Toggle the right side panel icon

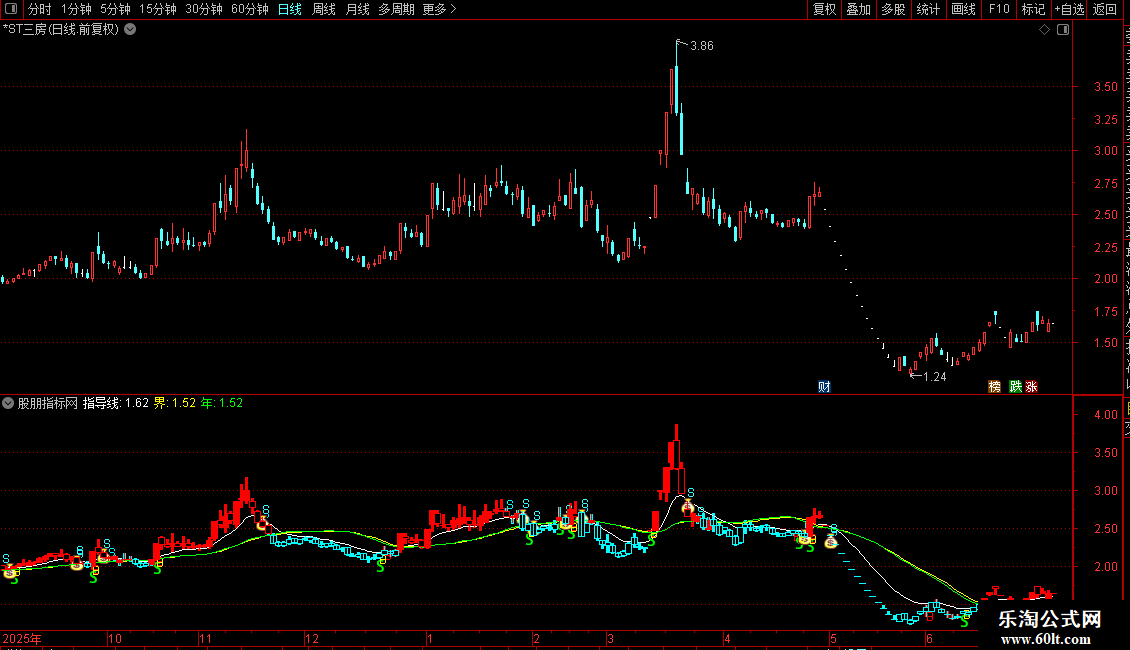pyautogui.click(x=1063, y=30)
